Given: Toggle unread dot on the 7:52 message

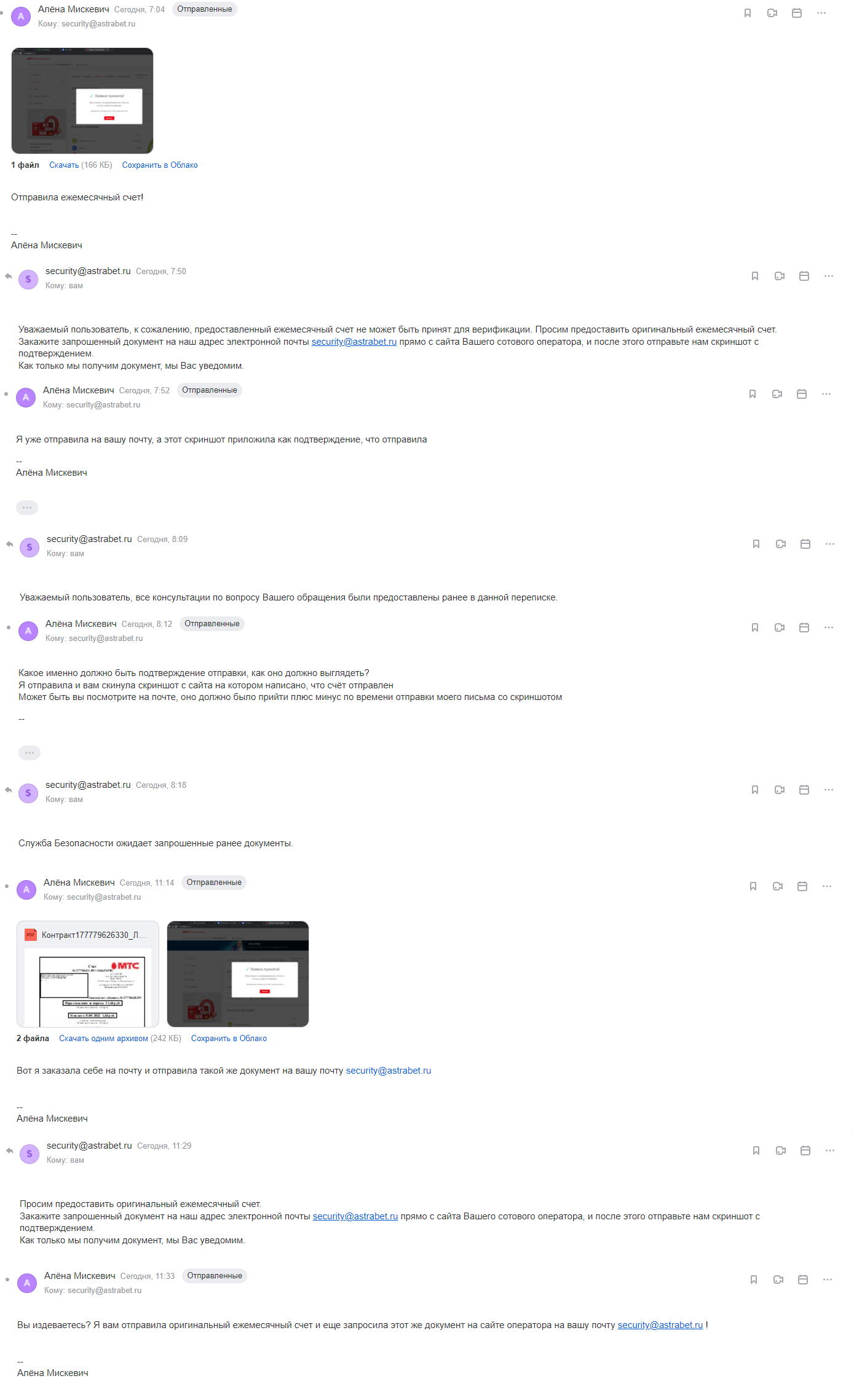Looking at the screenshot, I should click(6, 394).
